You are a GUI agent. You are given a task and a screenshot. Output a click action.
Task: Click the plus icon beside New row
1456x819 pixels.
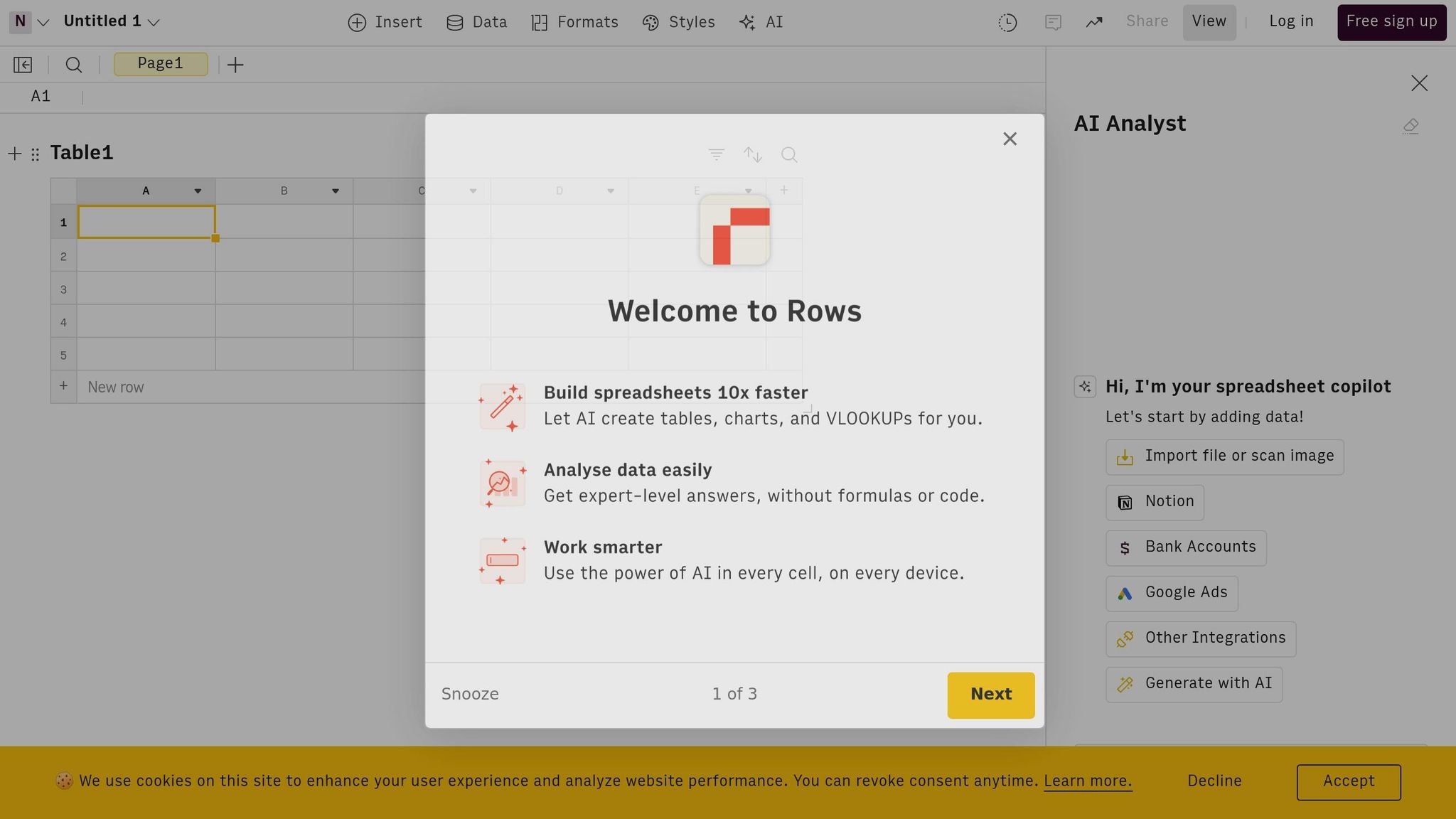63,387
